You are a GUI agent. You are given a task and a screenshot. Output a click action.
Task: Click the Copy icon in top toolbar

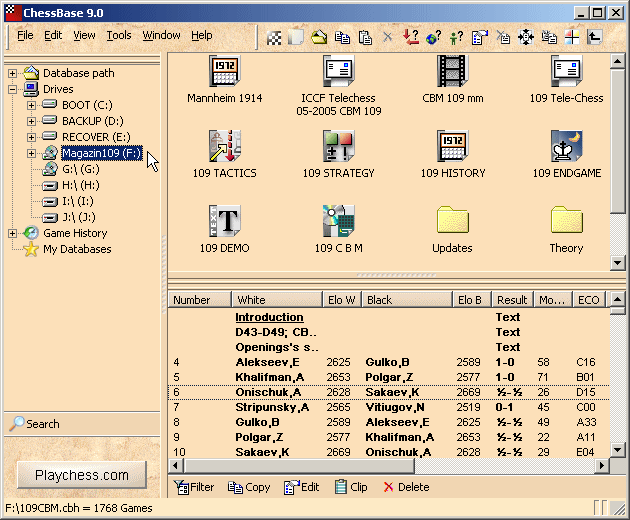[342, 38]
